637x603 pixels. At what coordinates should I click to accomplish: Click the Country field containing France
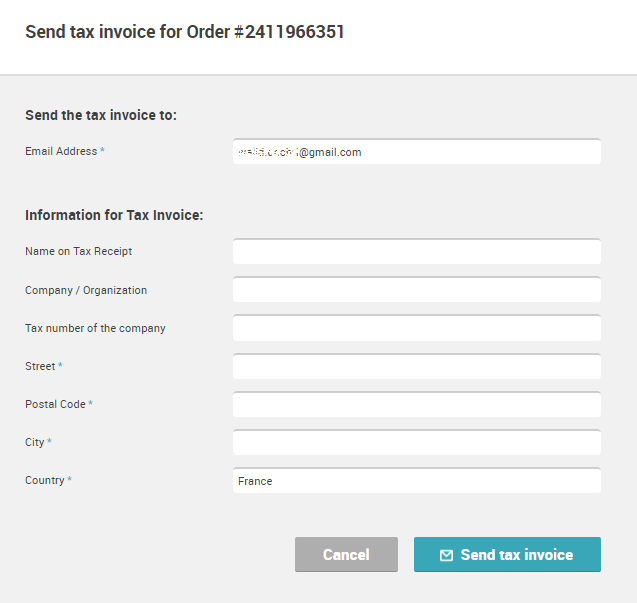(x=416, y=481)
